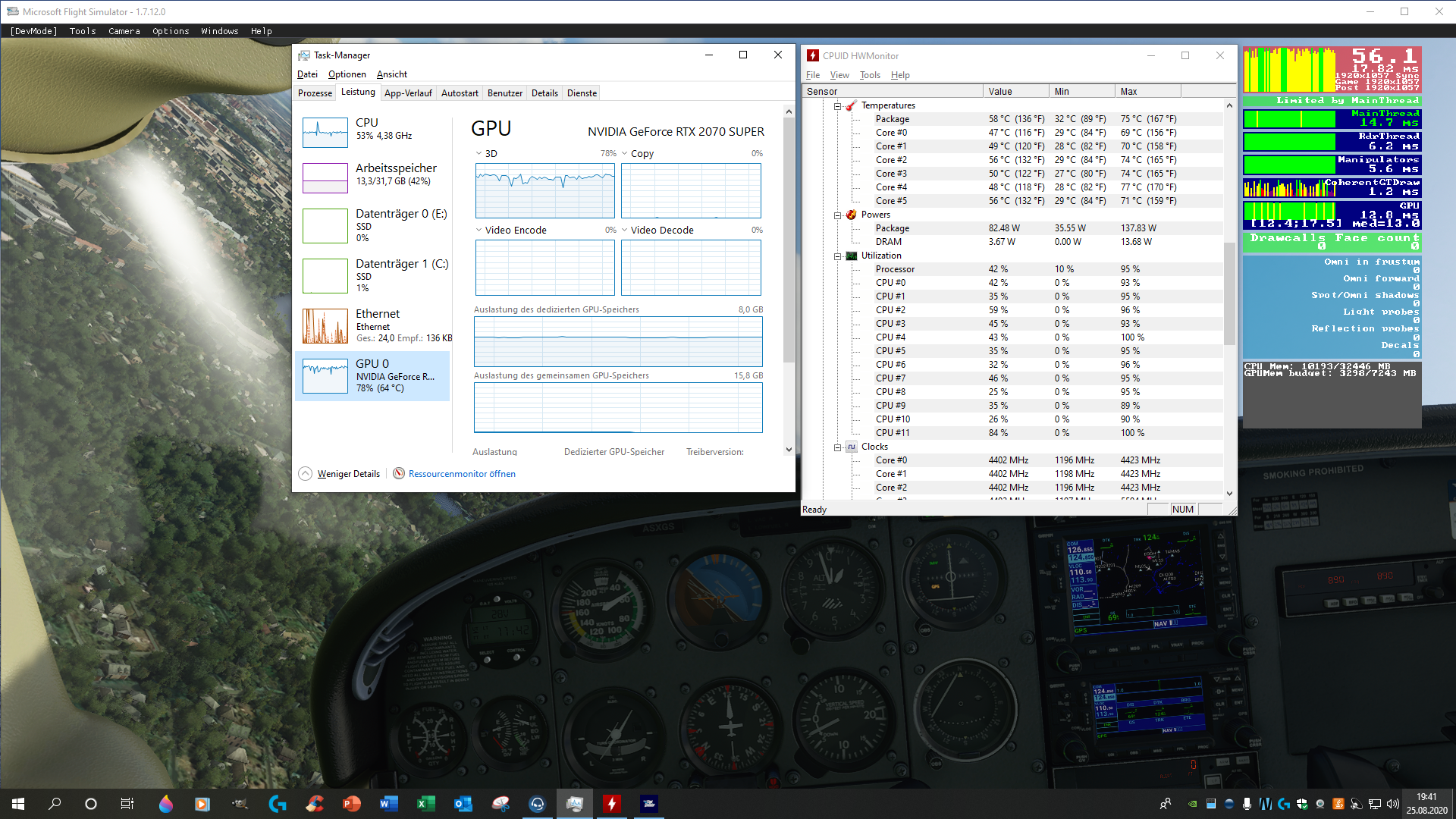Switch to the Benutzer tab
The height and width of the screenshot is (819, 1456).
[505, 93]
